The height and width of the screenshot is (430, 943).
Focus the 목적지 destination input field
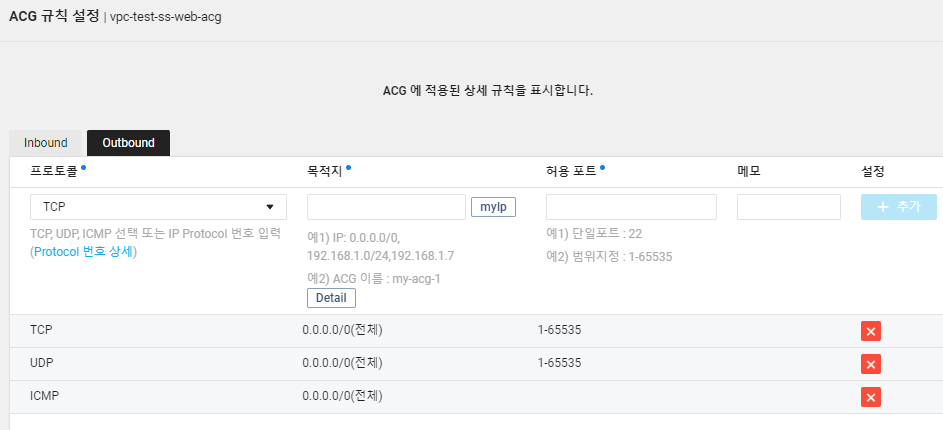click(x=387, y=207)
